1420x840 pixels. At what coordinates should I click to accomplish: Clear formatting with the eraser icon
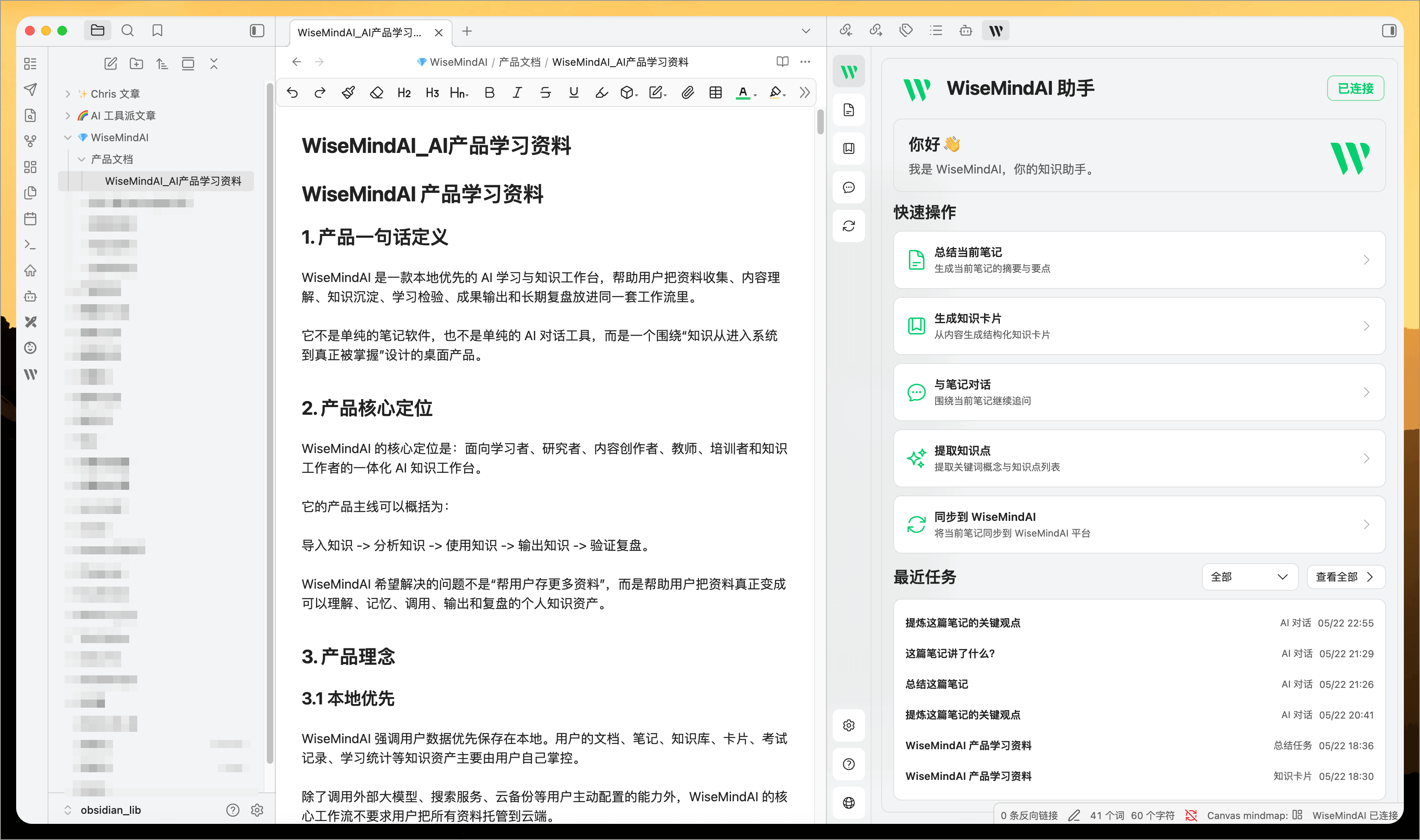[377, 92]
